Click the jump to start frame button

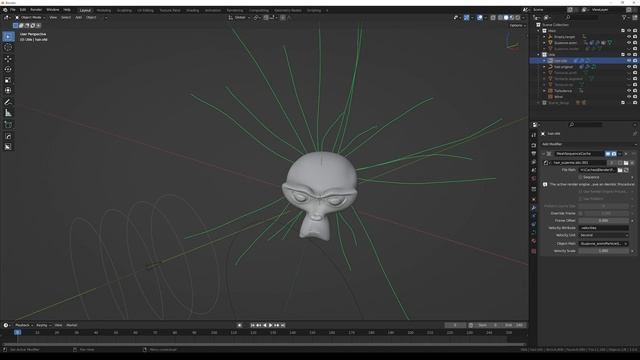coord(252,325)
